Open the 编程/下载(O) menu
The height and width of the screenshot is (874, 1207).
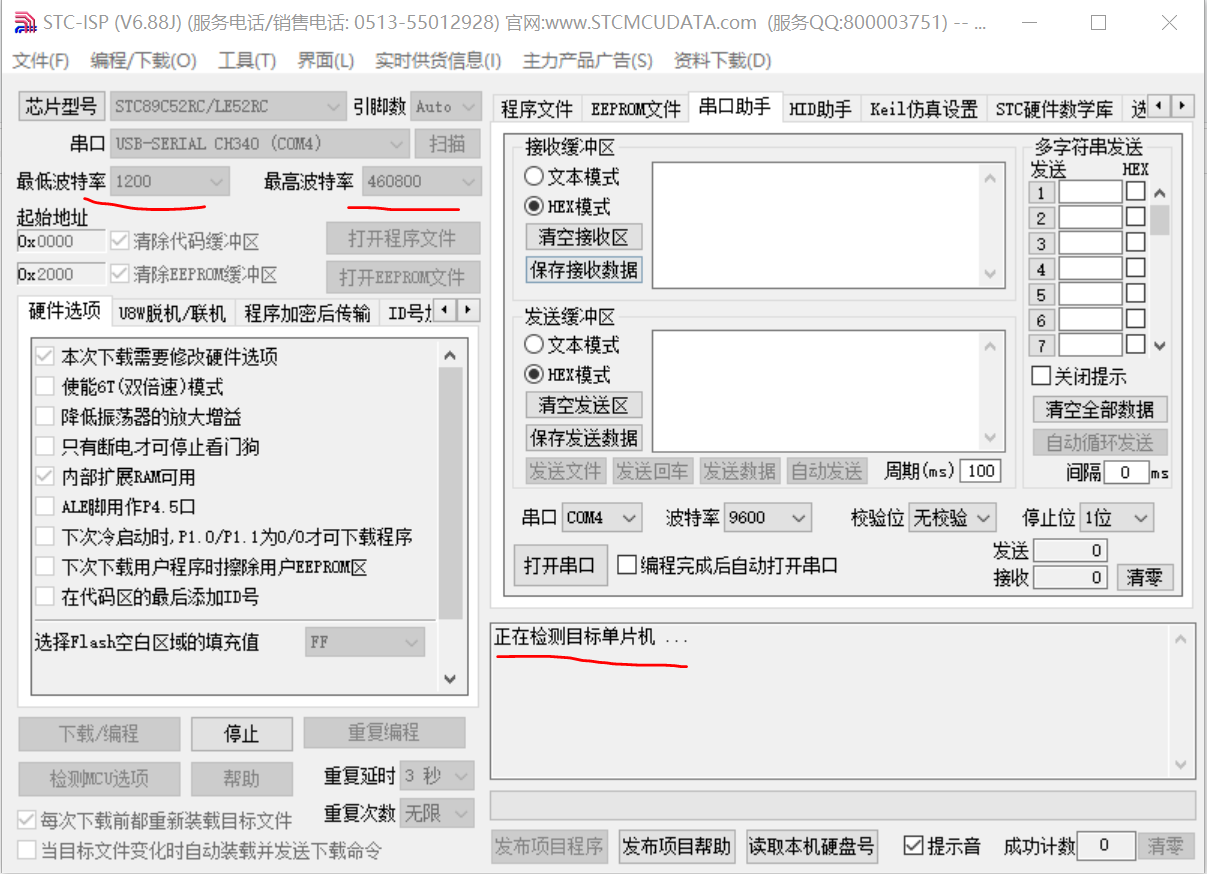tap(144, 61)
